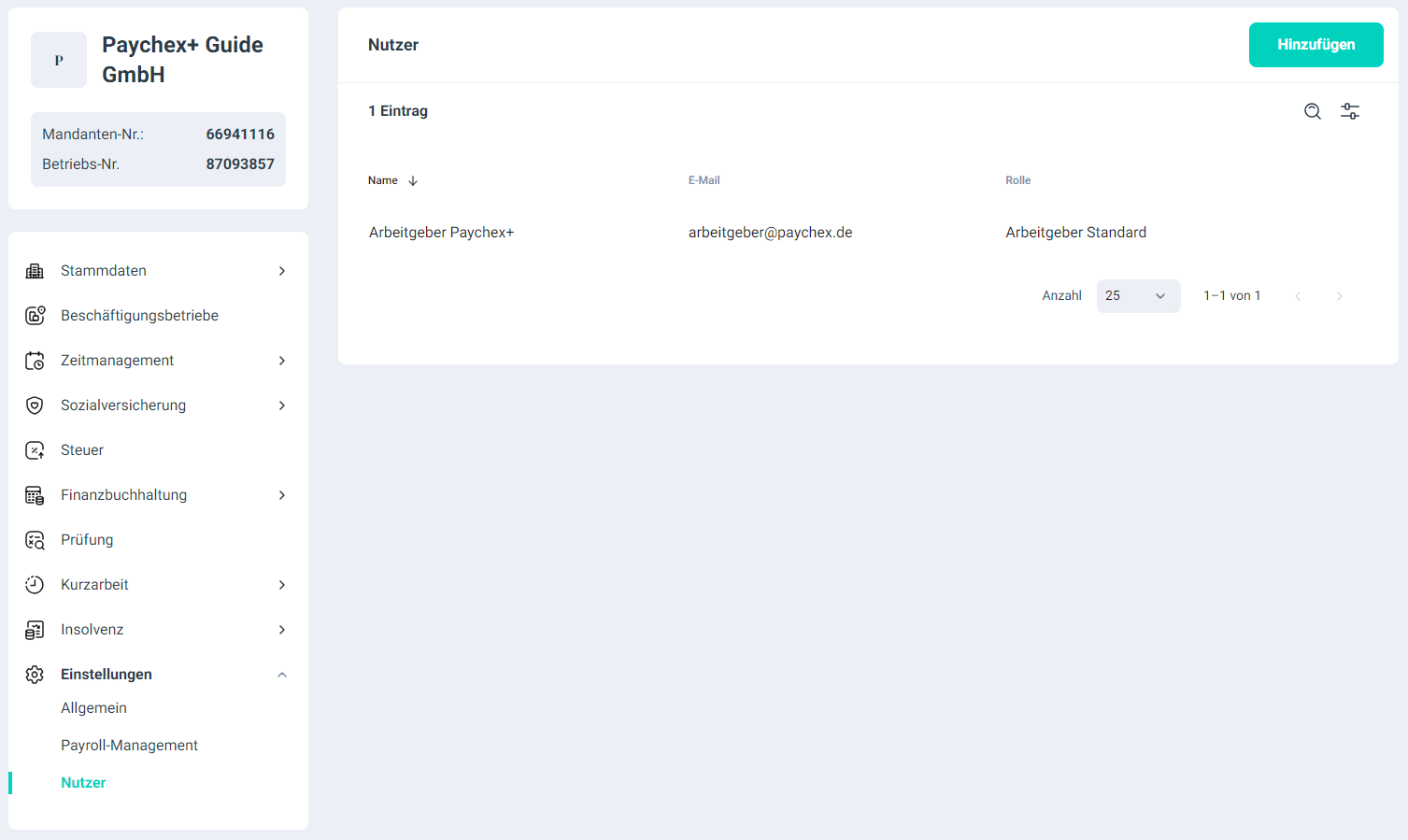This screenshot has height=840, width=1408.
Task: Expand the Finanzbuchhaltung submenu chevron
Action: pos(282,495)
